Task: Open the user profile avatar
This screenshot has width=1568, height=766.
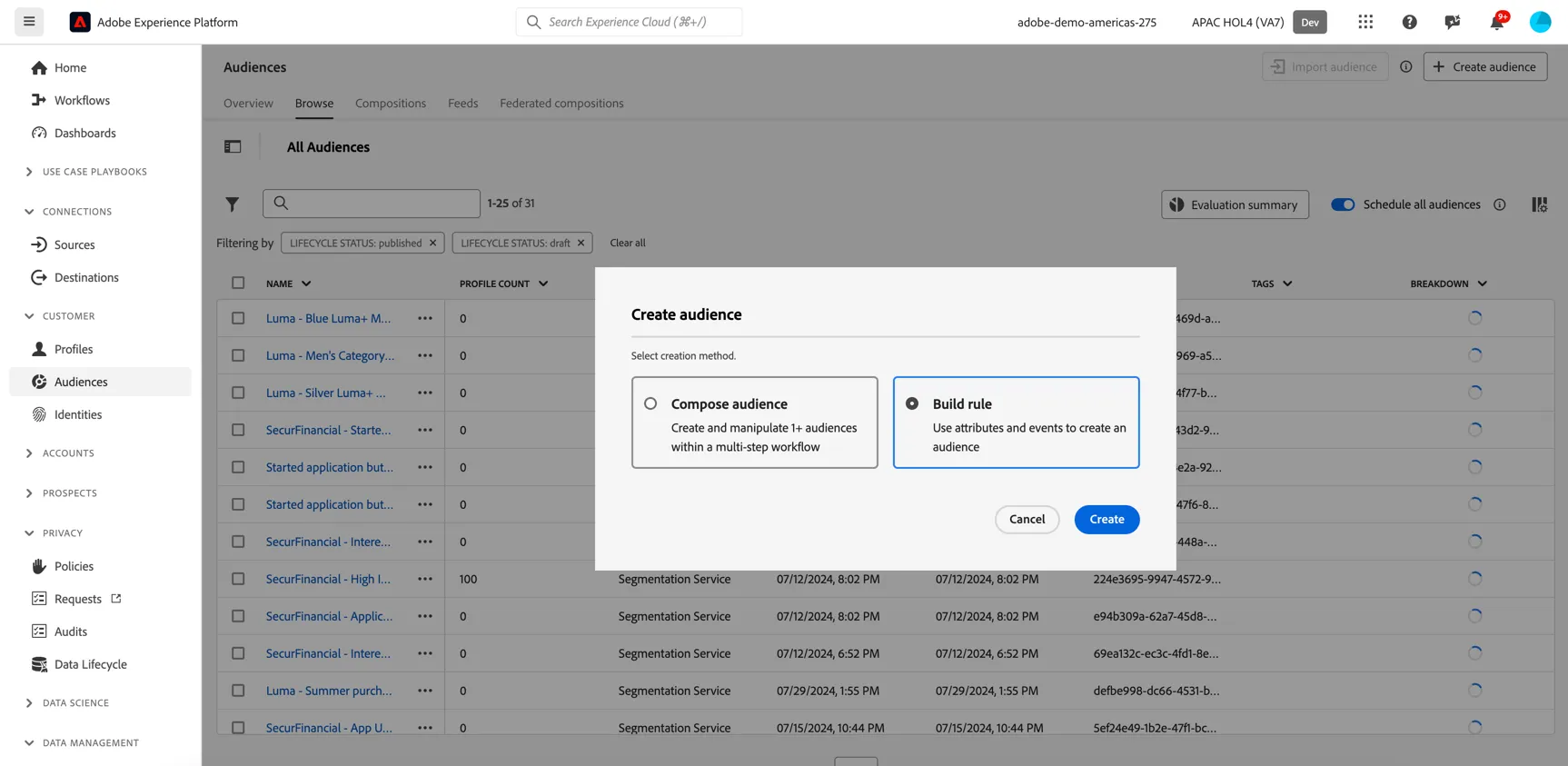Action: [1540, 22]
